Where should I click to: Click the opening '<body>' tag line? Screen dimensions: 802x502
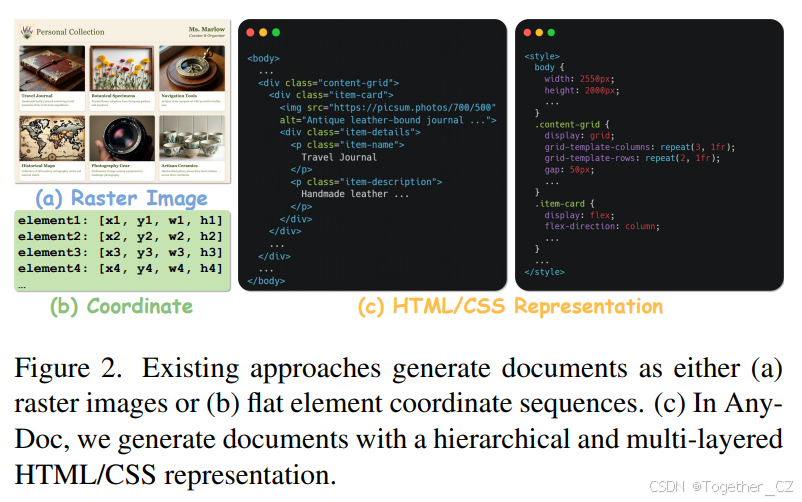click(x=263, y=58)
